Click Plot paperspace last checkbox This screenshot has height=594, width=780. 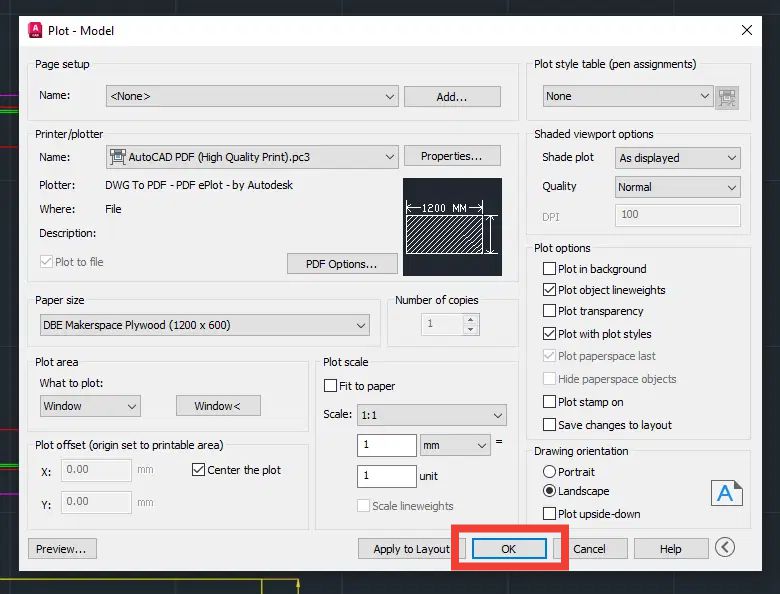[x=549, y=356]
